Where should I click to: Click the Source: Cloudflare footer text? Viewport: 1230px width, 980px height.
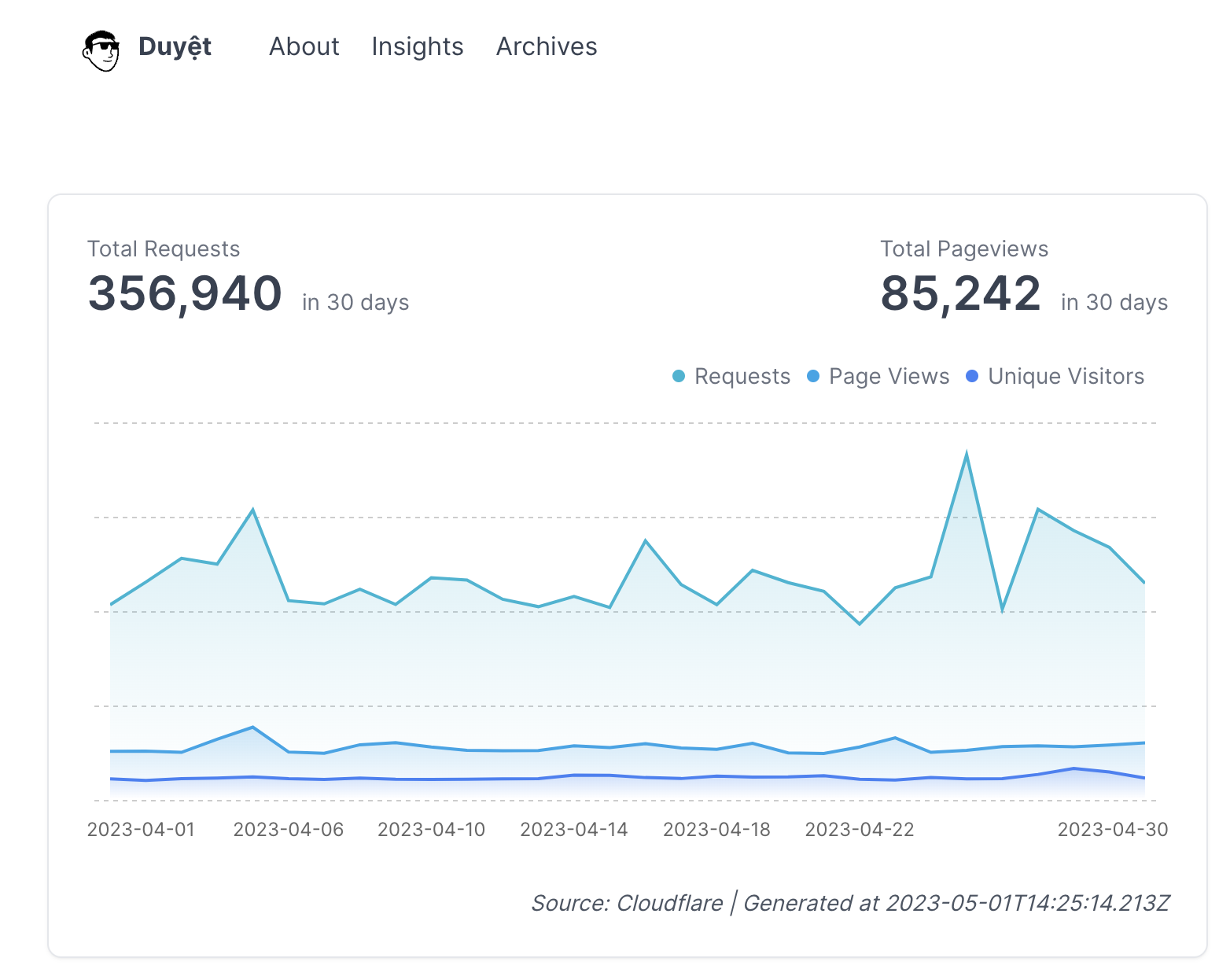pos(627,903)
